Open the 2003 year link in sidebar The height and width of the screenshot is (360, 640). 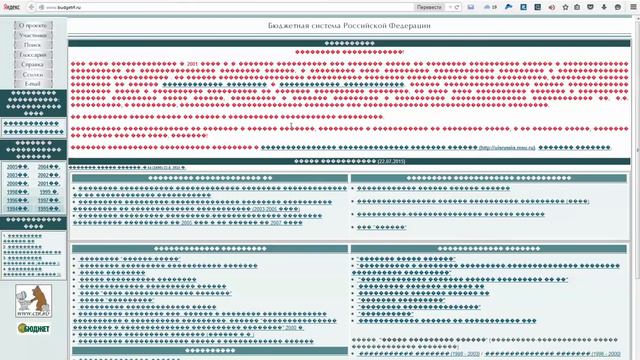(x=17, y=175)
